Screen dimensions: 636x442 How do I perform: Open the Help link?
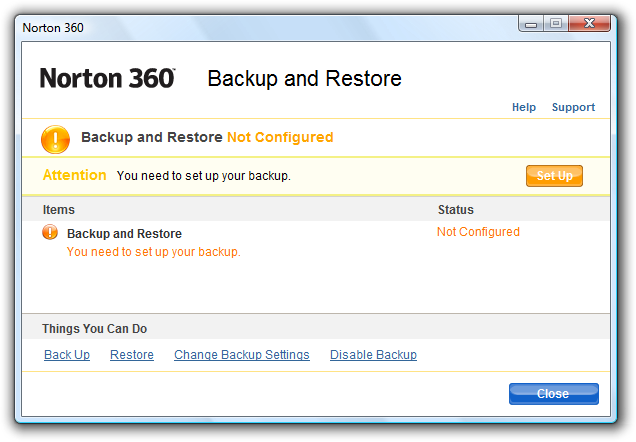(524, 107)
